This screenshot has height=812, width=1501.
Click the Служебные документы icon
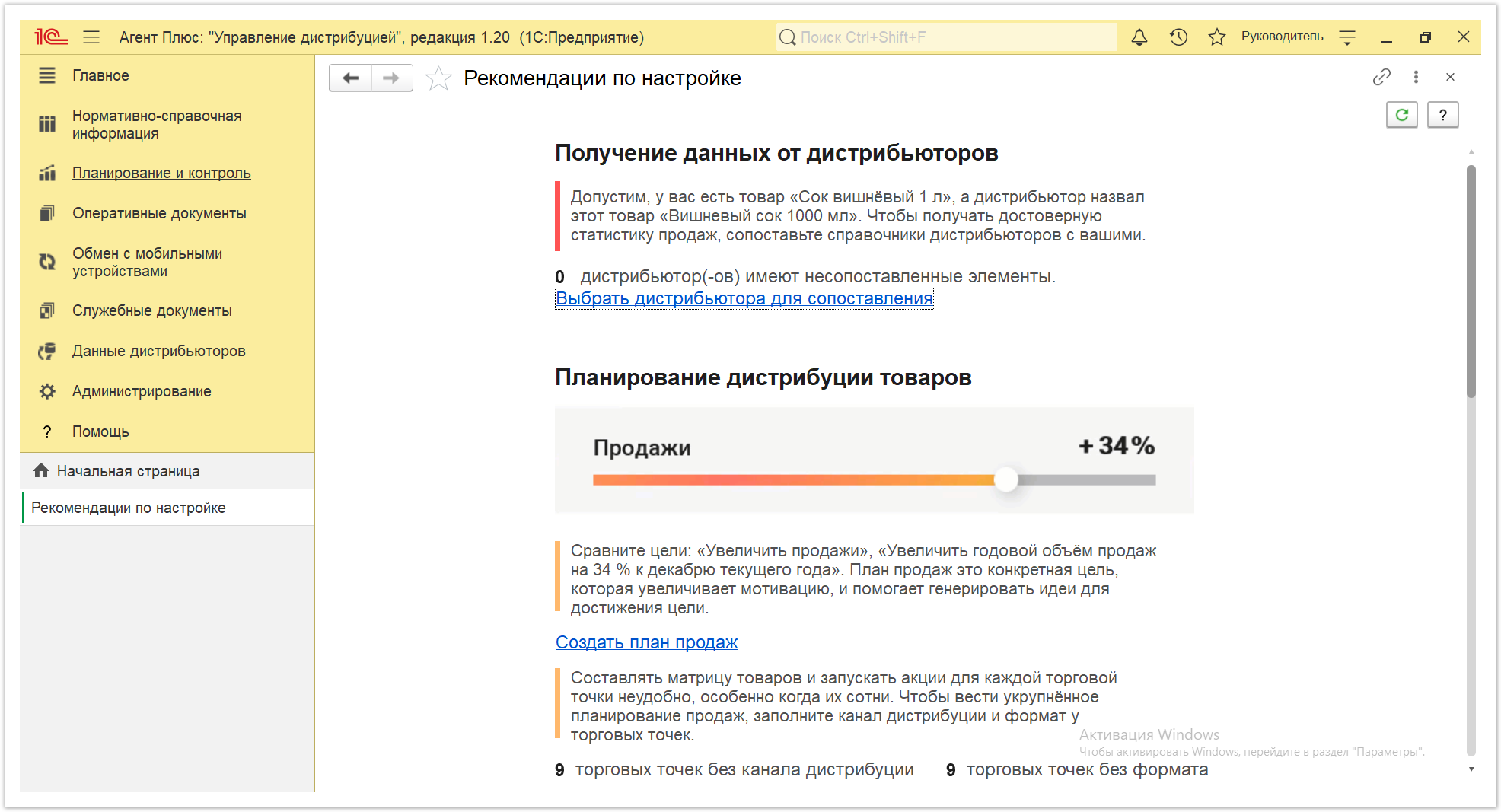tap(47, 310)
